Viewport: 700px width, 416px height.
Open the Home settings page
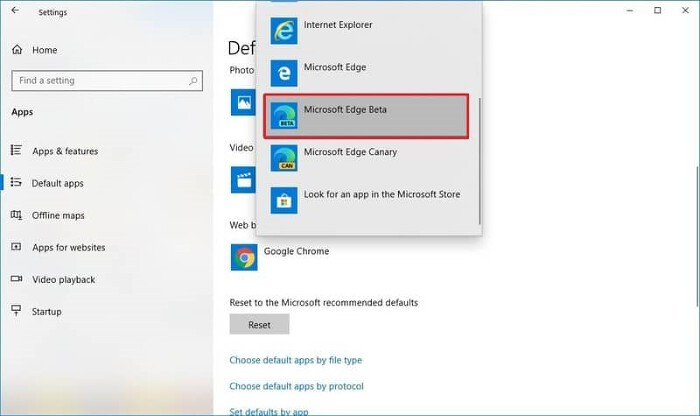(x=45, y=50)
